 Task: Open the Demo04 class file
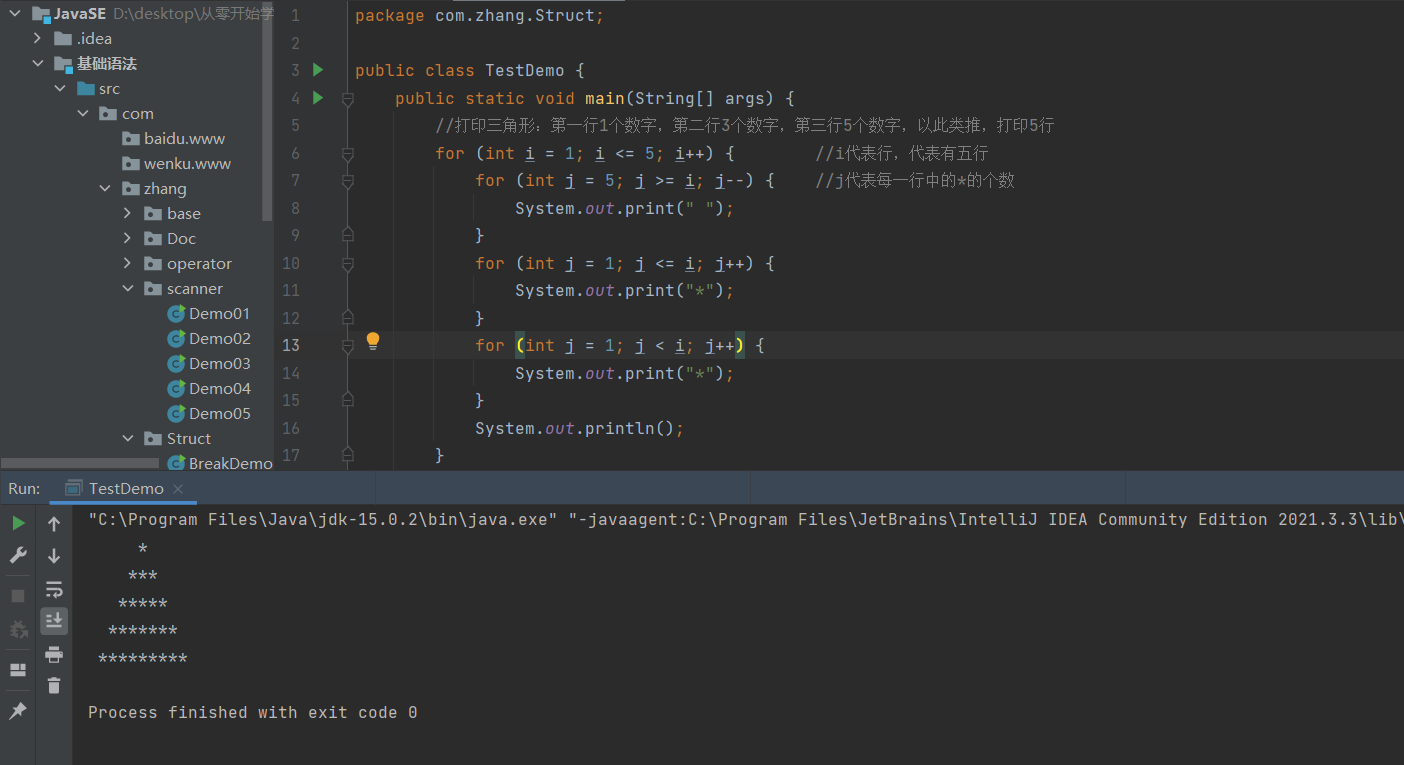tap(208, 388)
